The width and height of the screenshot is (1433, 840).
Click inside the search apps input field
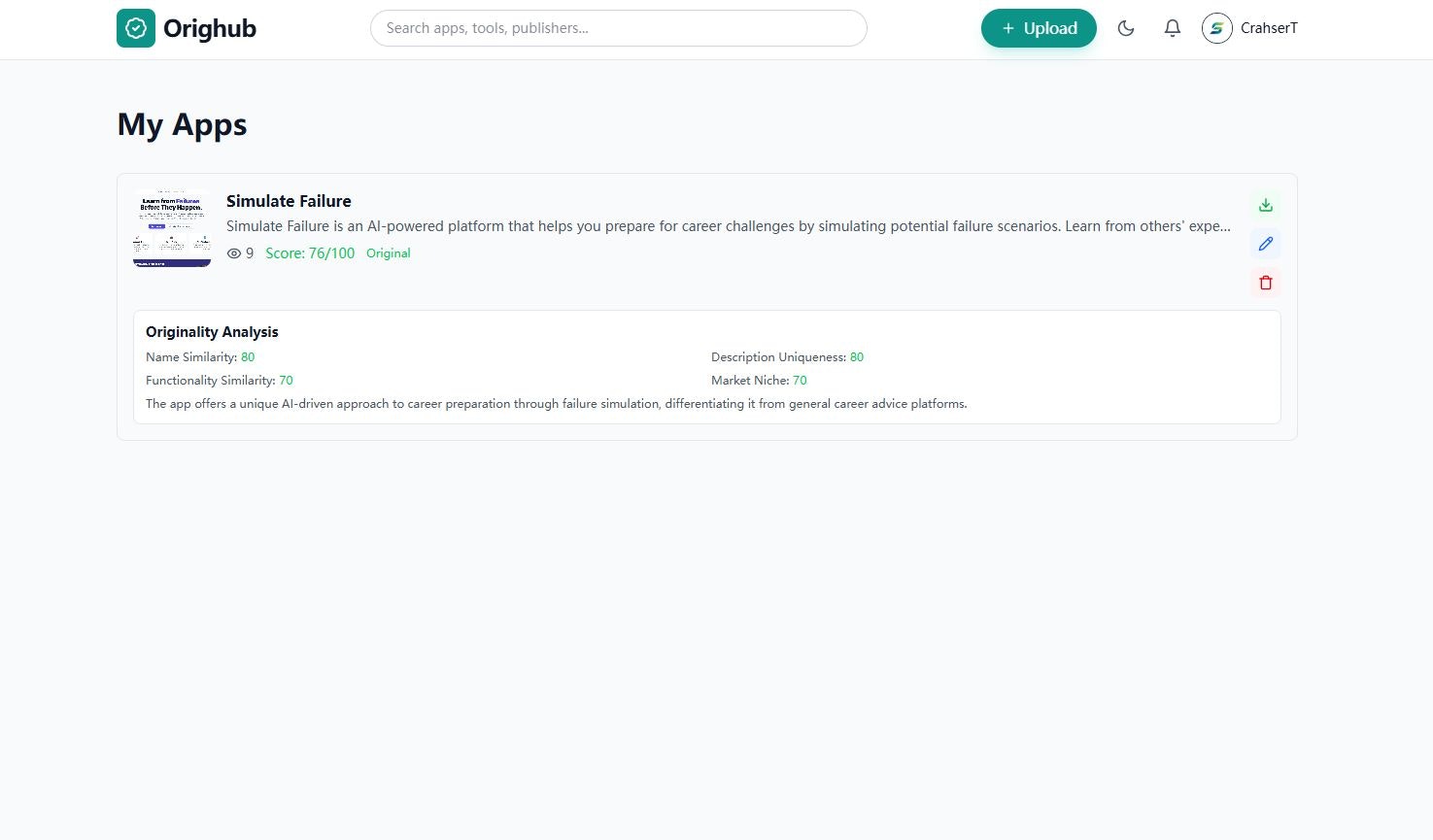click(618, 28)
